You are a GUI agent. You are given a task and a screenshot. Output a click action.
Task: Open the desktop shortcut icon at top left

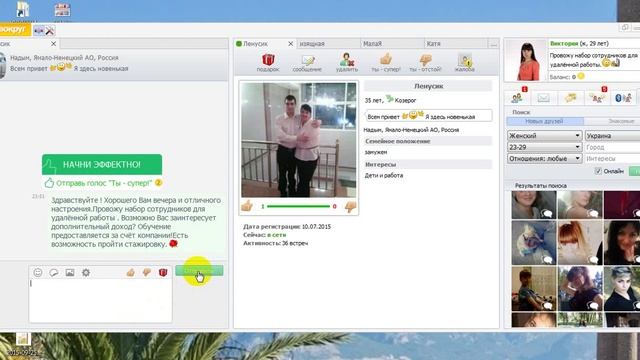(23, 10)
